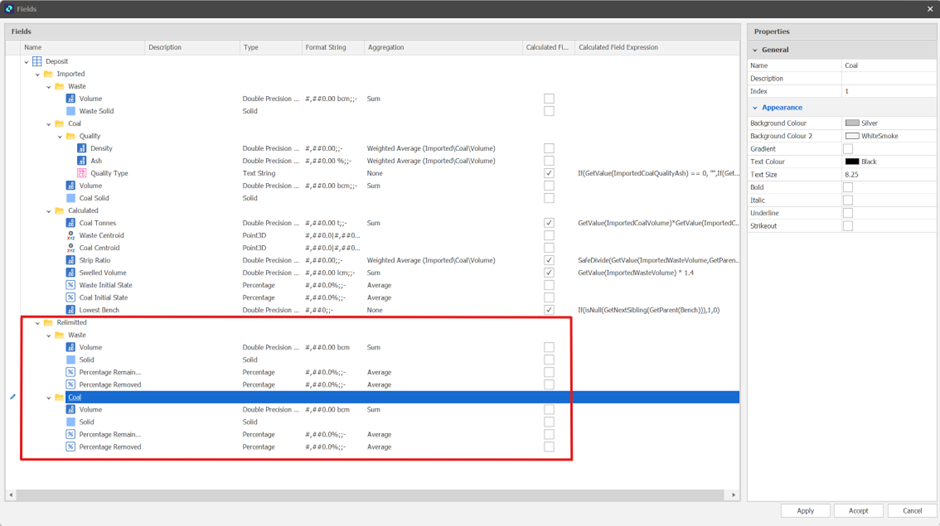
Task: Click the Waste Centroid point icon
Action: click(71, 236)
